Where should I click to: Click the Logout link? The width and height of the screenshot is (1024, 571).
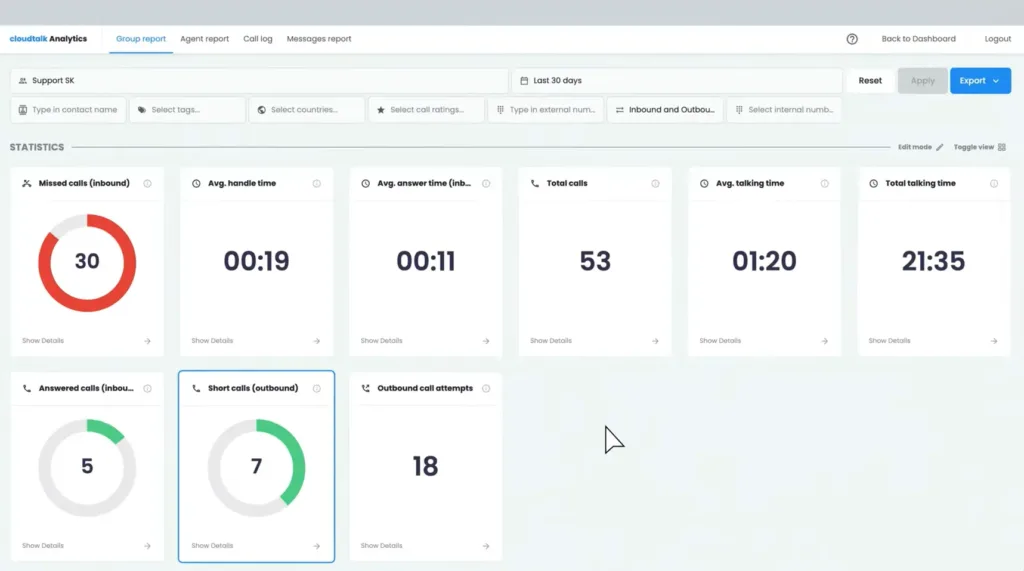coord(997,39)
